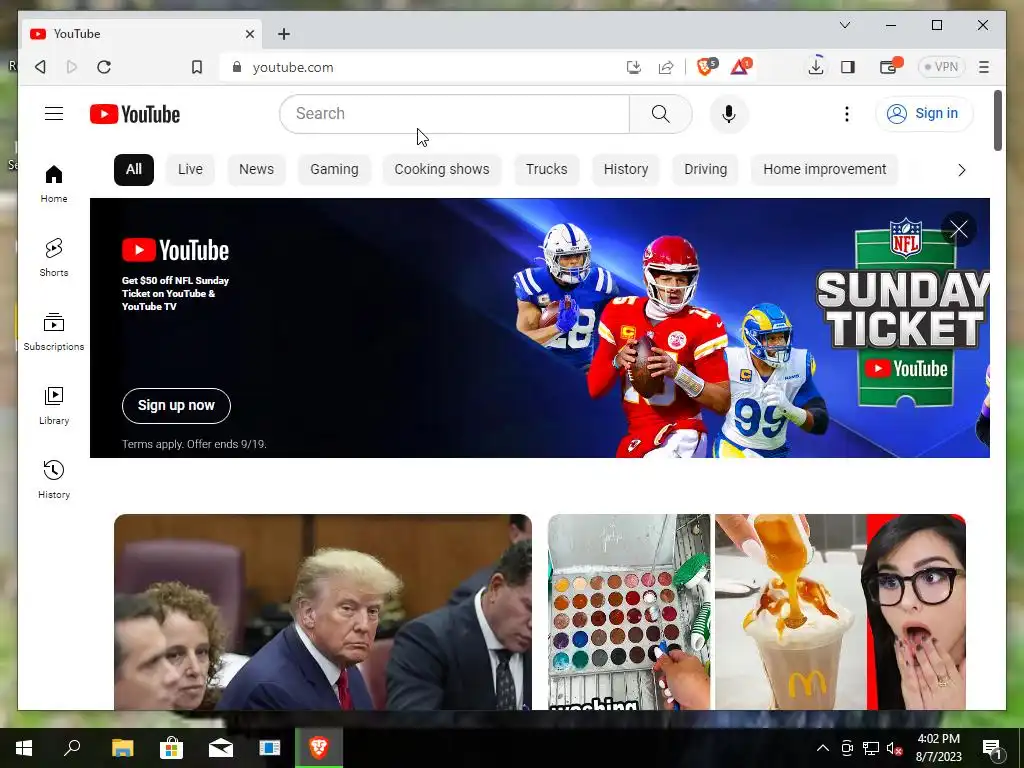The height and width of the screenshot is (768, 1024).
Task: Open Subscriptions in the sidebar
Action: (x=54, y=332)
